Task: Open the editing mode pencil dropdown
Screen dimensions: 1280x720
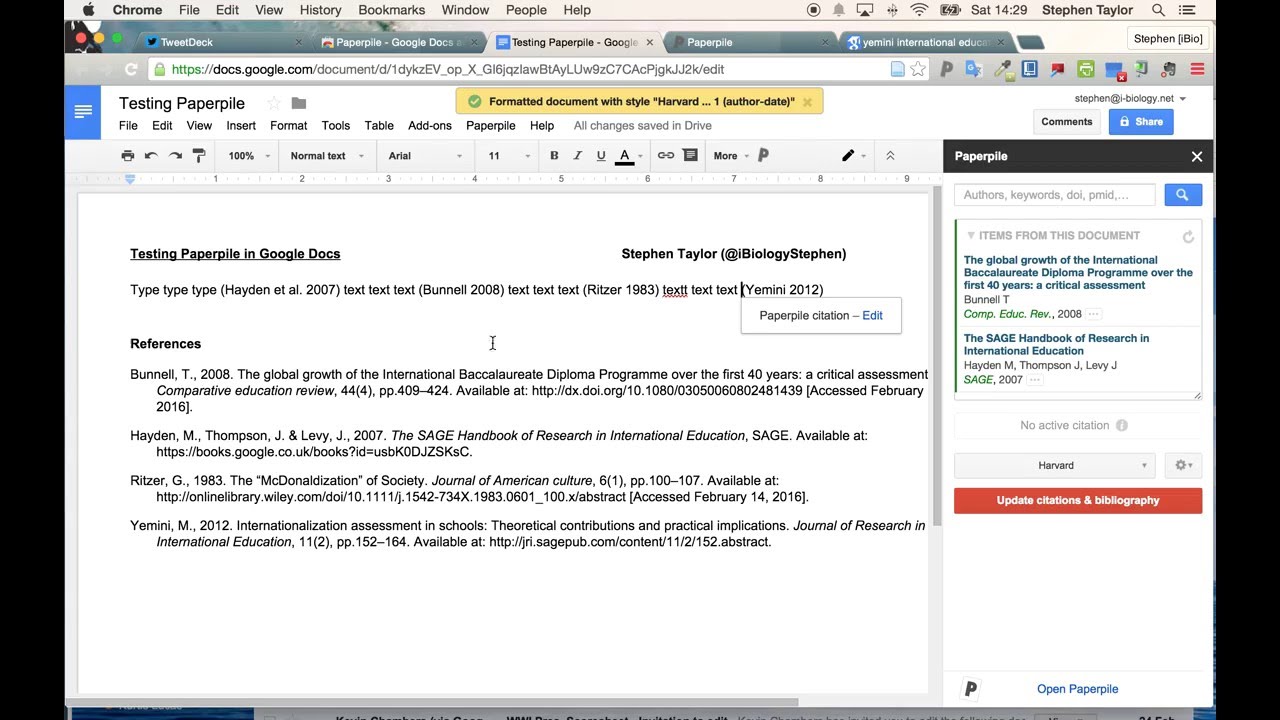Action: [x=852, y=156]
